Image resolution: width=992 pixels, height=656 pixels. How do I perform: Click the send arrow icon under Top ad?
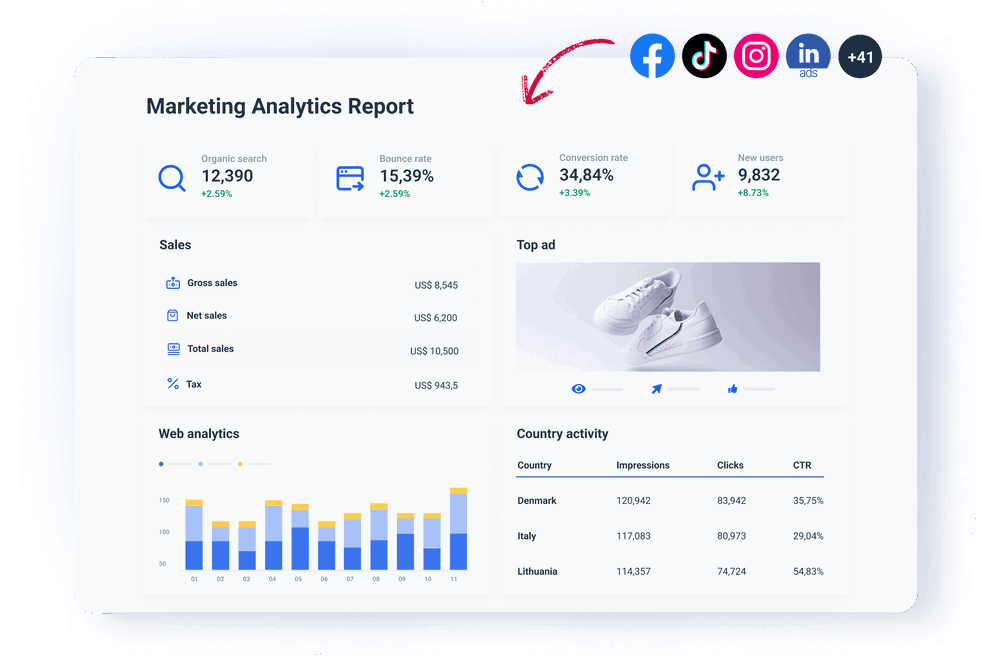[657, 388]
